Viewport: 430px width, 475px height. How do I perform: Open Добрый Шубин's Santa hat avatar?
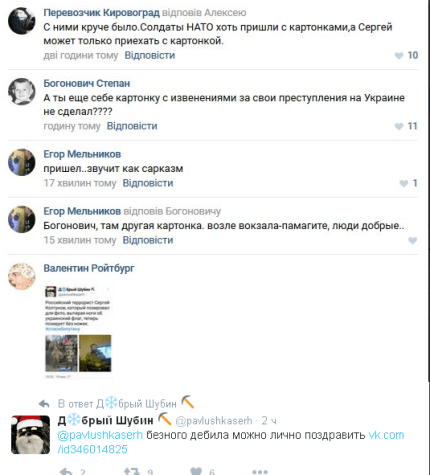(30, 435)
